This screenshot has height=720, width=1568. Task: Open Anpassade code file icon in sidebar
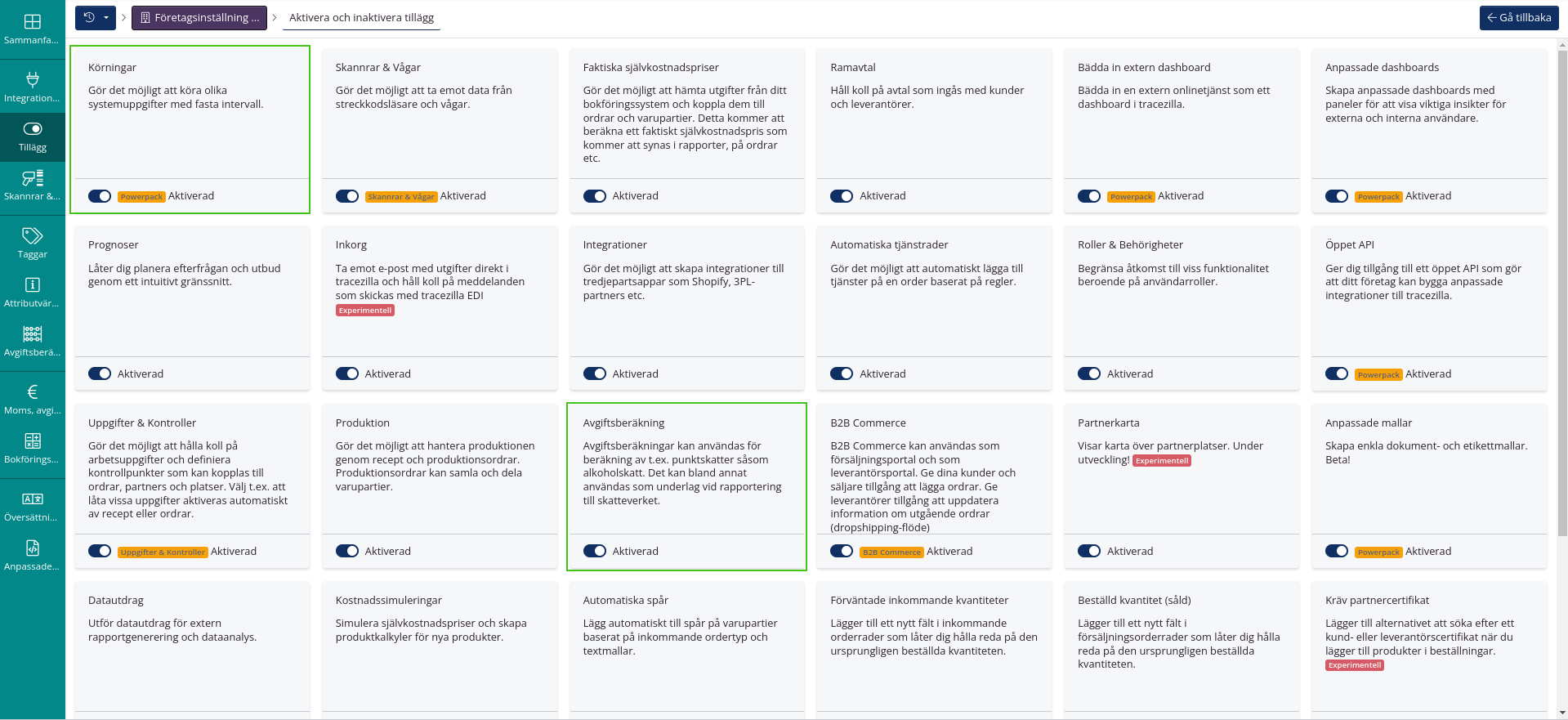(33, 548)
